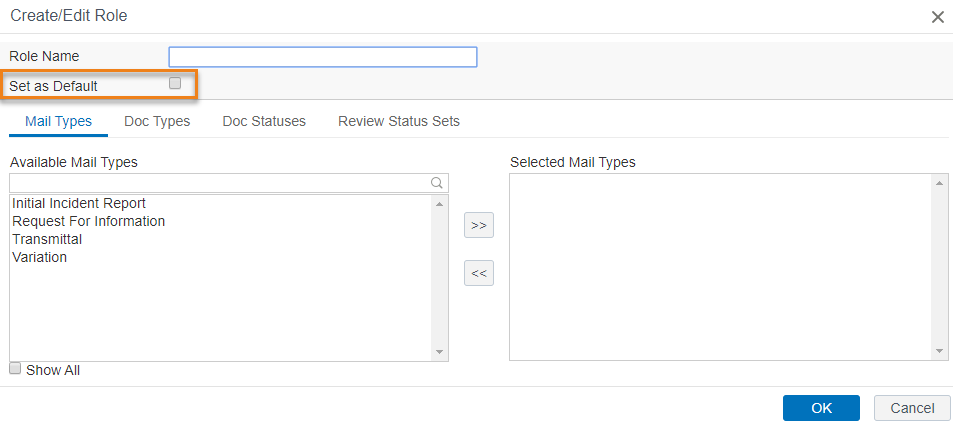The height and width of the screenshot is (428, 953).
Task: Click up arrow of Available Mail Types scrollbar
Action: point(439,203)
